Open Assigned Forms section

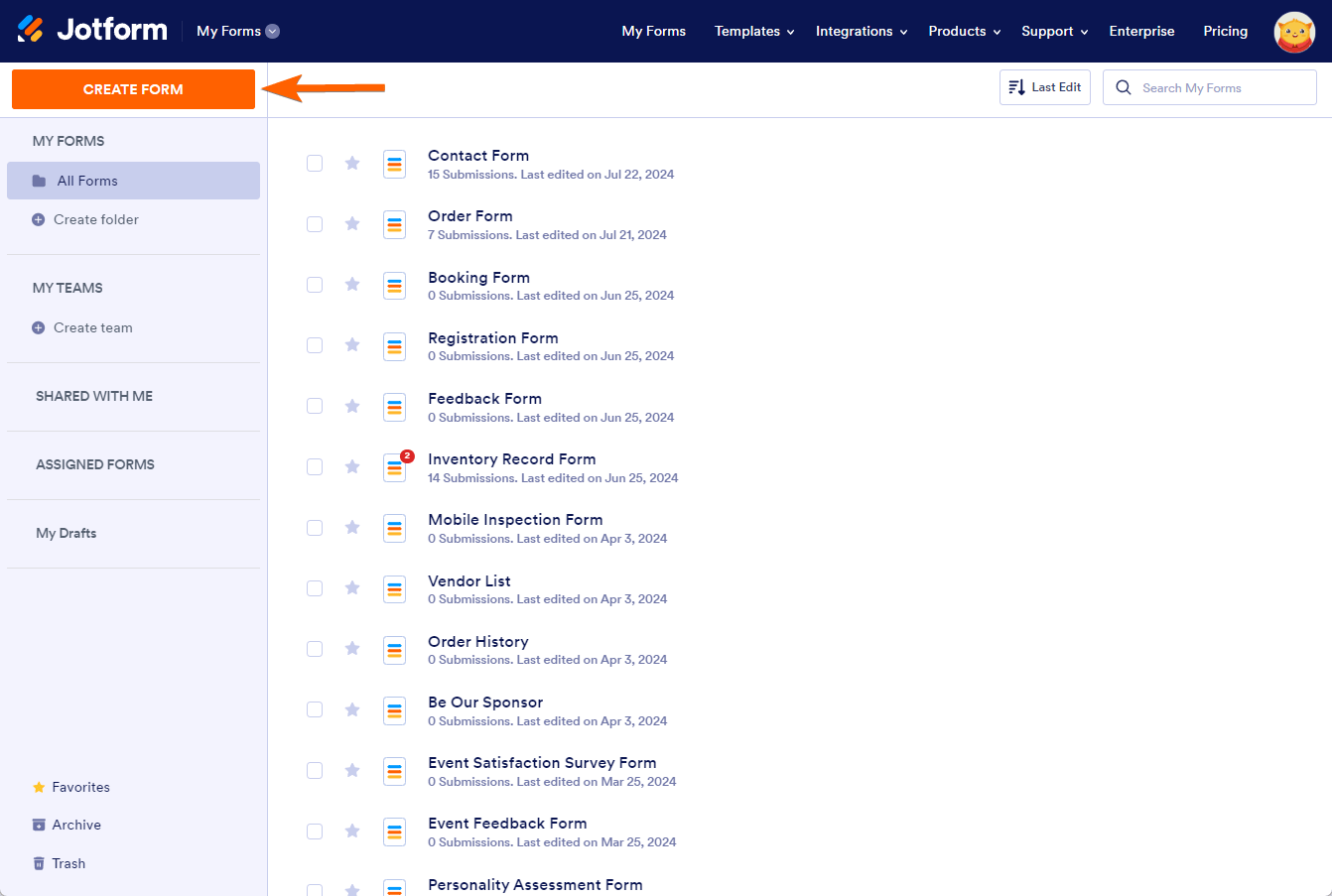(x=95, y=464)
